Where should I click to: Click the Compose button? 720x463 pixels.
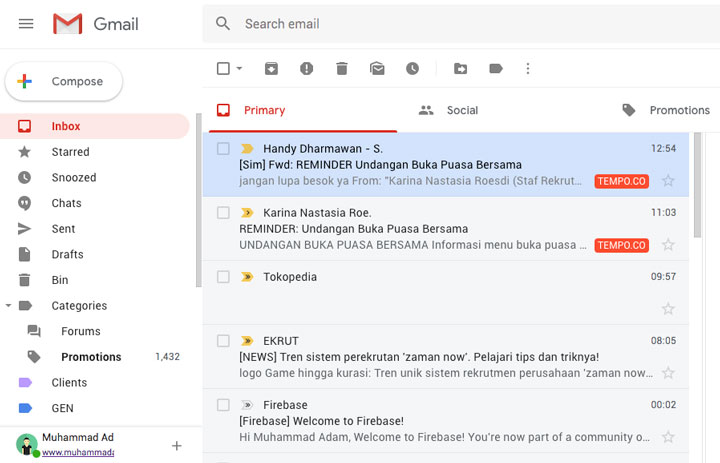tap(64, 81)
